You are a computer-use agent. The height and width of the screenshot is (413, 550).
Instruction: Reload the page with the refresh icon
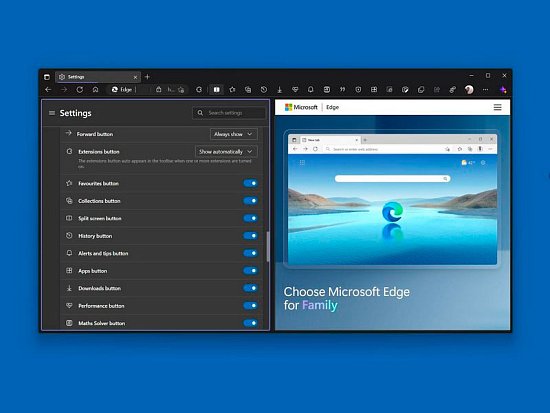coord(80,90)
